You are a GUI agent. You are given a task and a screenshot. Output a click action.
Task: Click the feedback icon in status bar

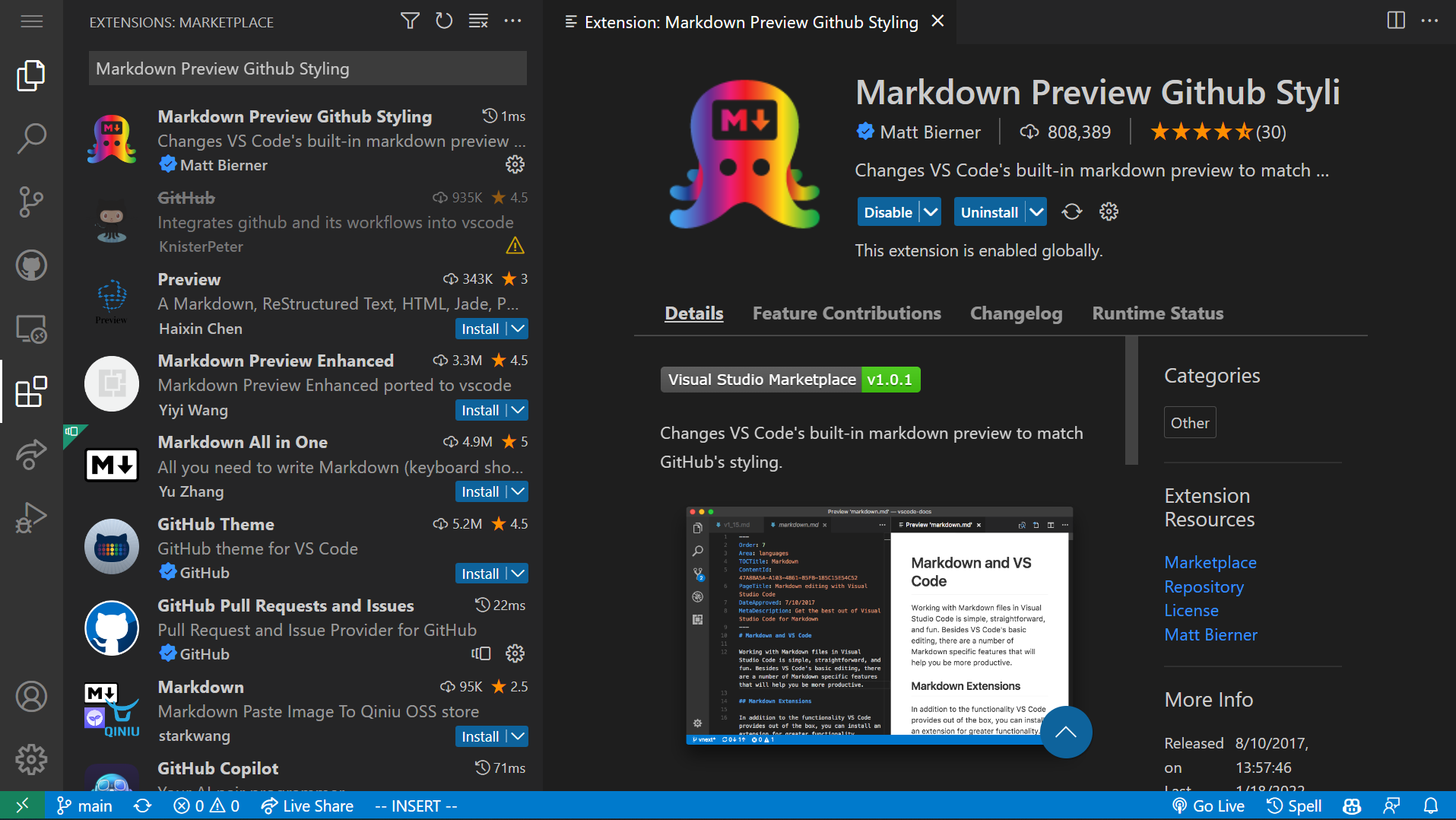[1391, 806]
